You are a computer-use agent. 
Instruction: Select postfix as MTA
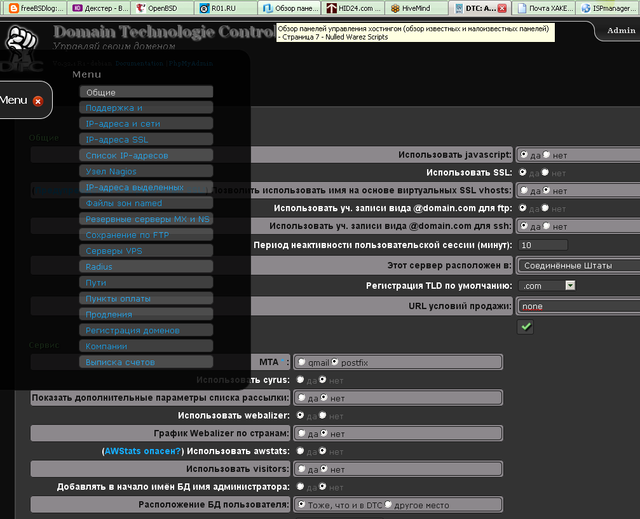coord(335,362)
